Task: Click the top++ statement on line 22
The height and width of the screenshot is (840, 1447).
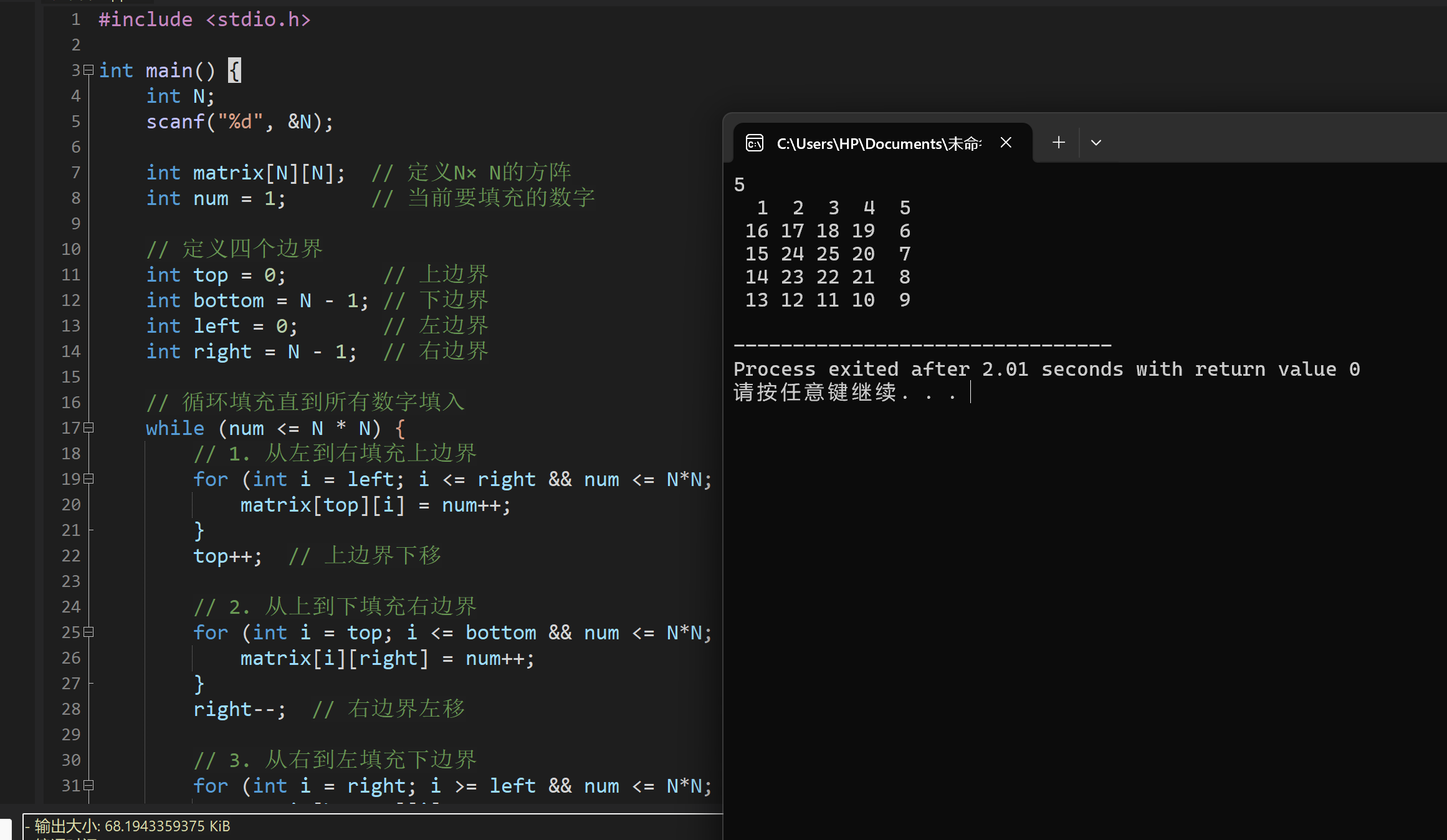Action: pyautogui.click(x=227, y=556)
